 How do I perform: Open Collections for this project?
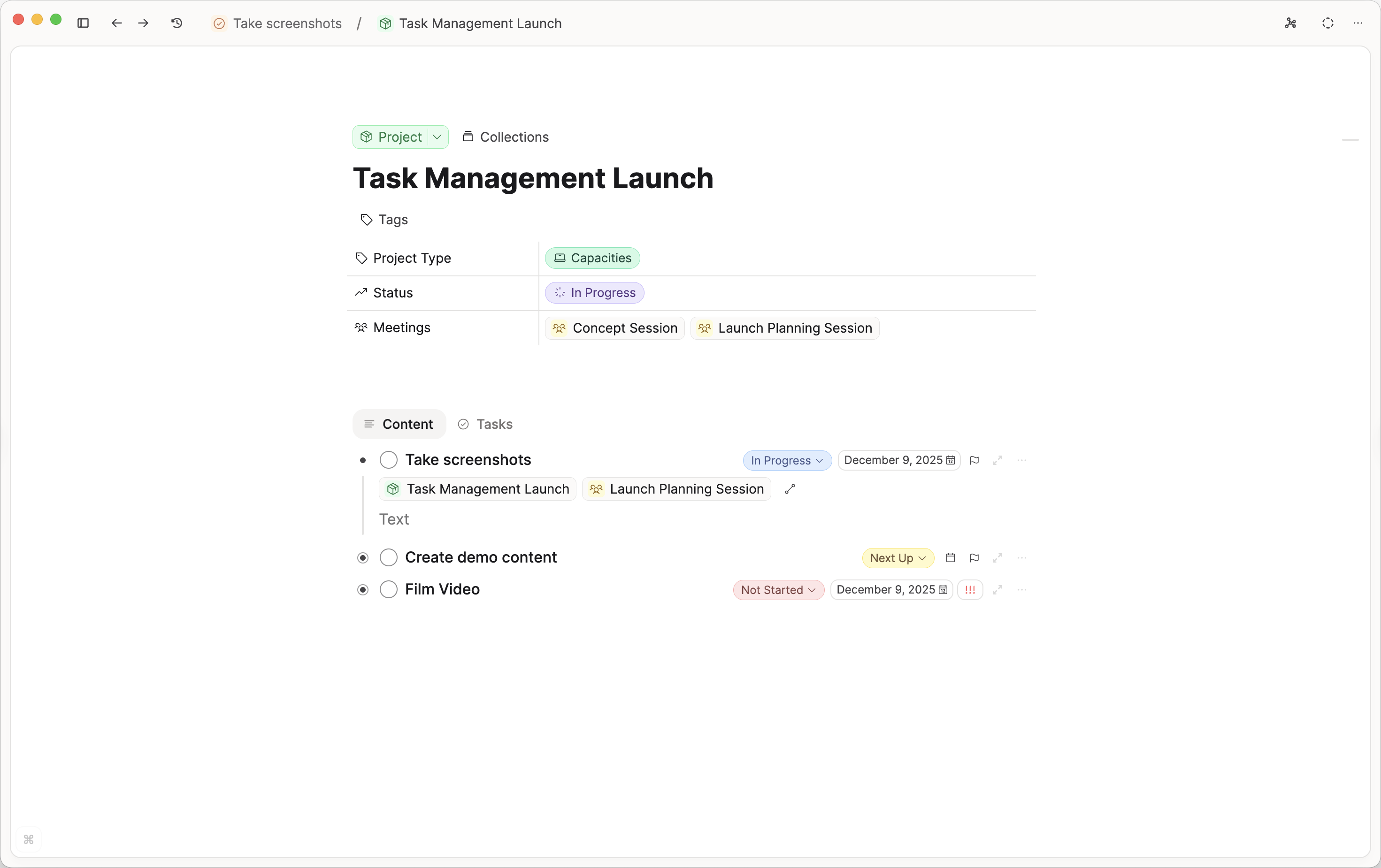tap(505, 137)
